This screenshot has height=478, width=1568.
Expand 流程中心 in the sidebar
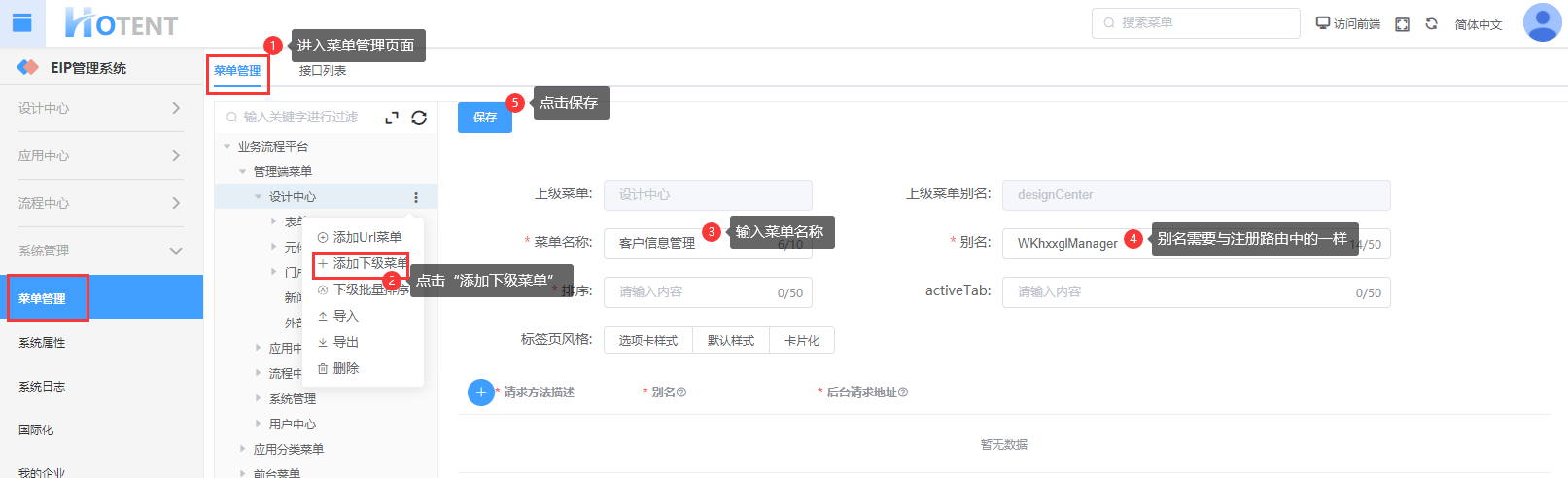(101, 203)
